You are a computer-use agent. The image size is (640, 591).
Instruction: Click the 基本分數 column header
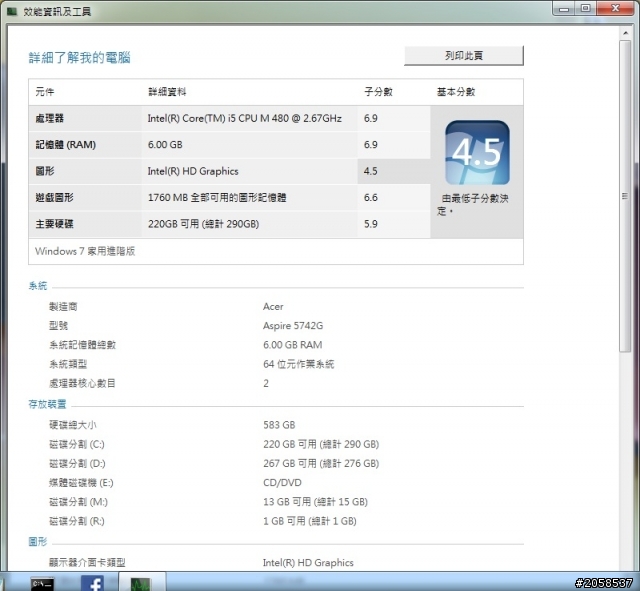pos(456,92)
